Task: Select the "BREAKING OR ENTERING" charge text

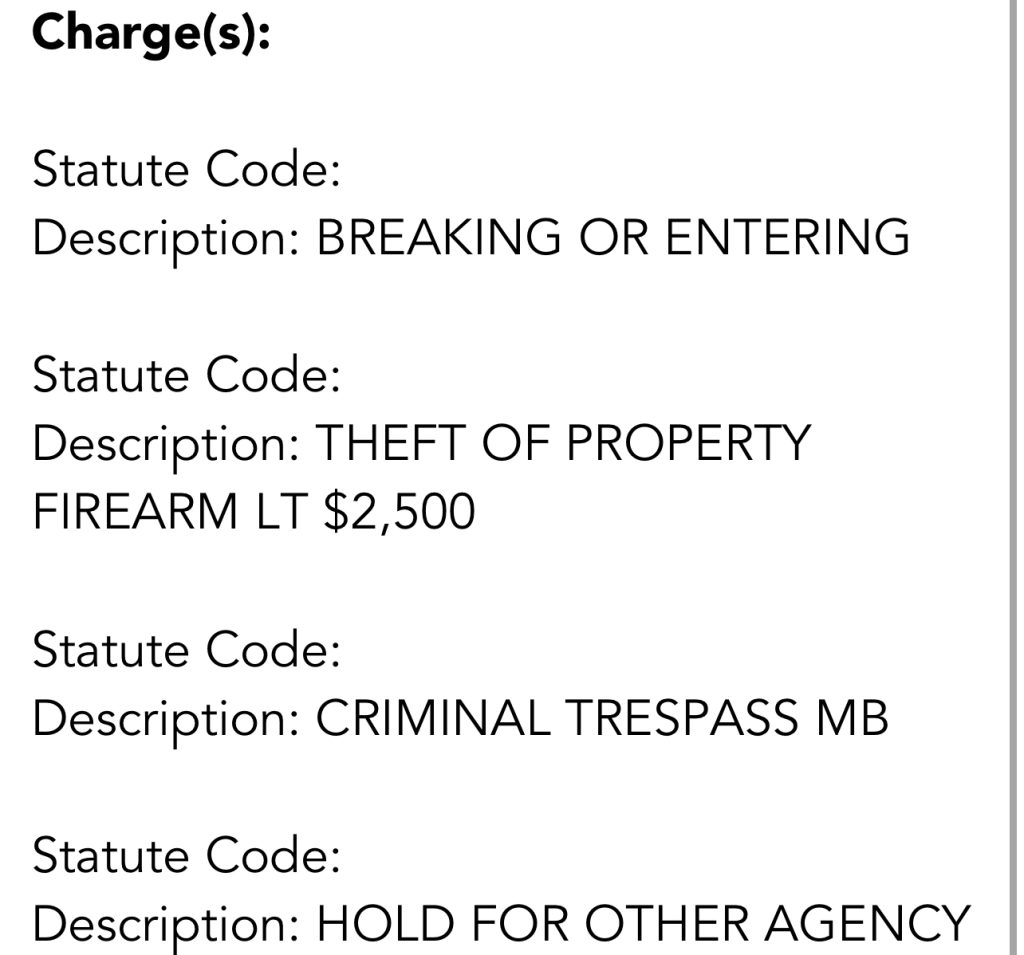Action: [613, 238]
